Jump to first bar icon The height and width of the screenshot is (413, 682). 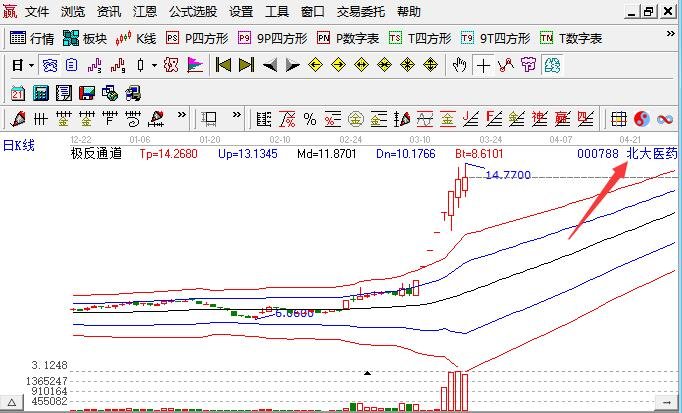click(223, 66)
